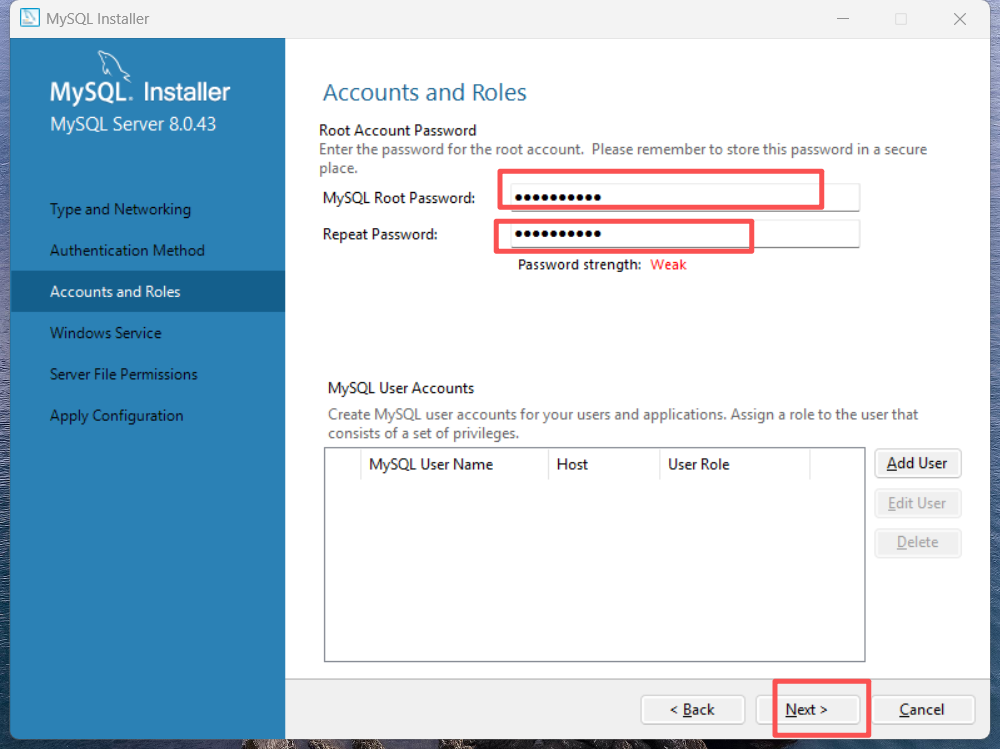Image resolution: width=1000 pixels, height=749 pixels.
Task: Click the Accounts and Roles page heading
Action: click(x=425, y=93)
